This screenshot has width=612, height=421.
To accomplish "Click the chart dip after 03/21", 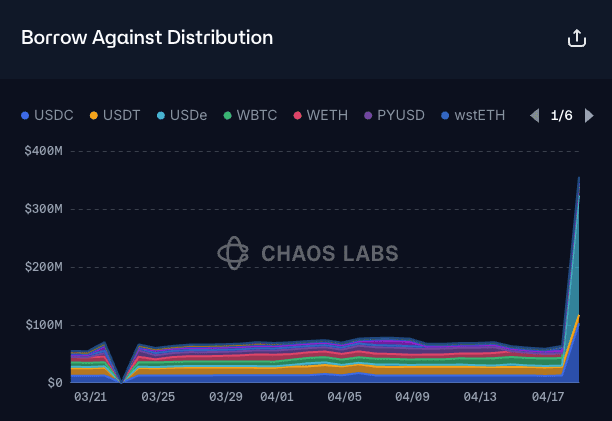I will click(121, 382).
